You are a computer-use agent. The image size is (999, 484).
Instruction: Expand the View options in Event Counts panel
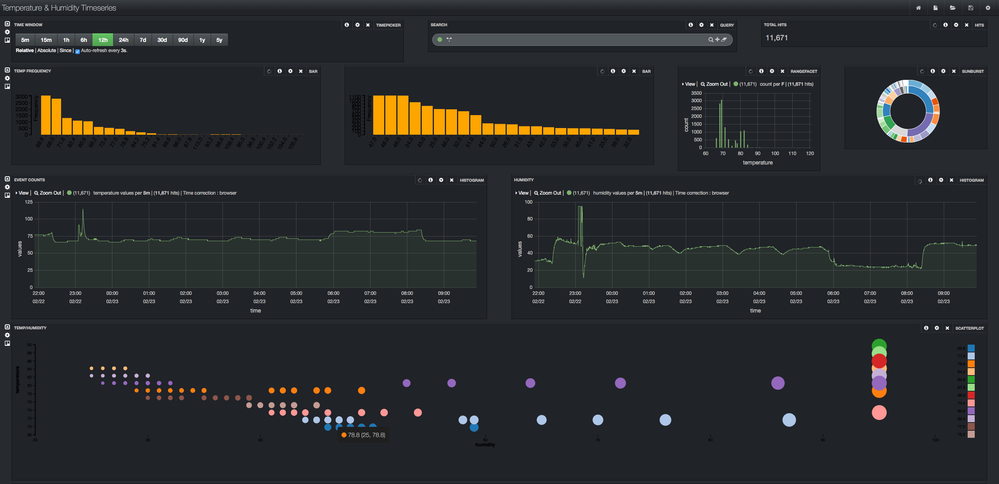(x=21, y=192)
